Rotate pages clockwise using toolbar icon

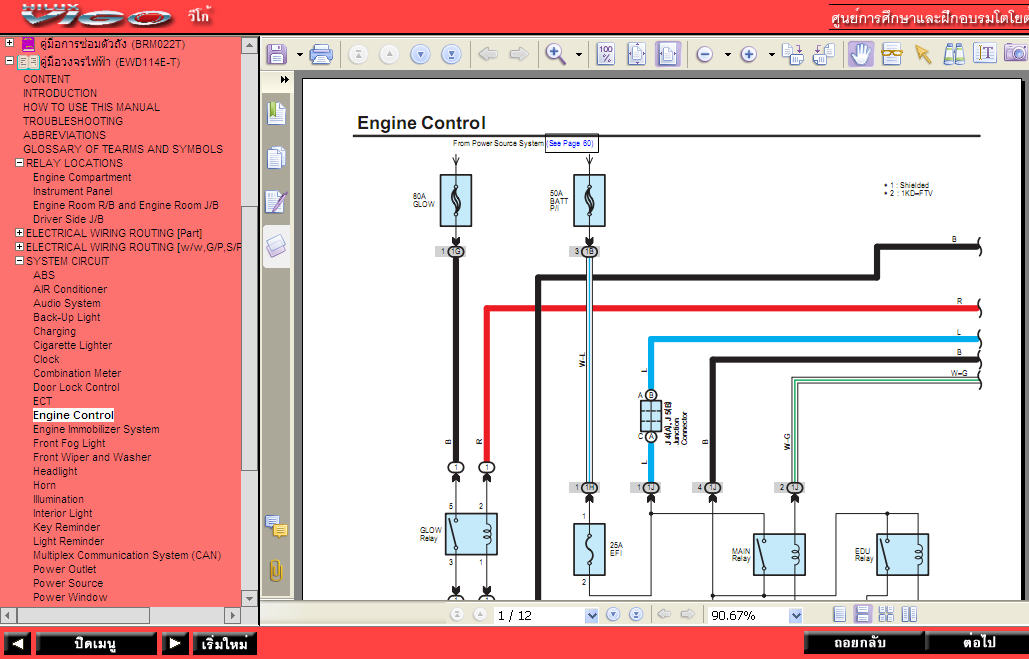[x=793, y=54]
